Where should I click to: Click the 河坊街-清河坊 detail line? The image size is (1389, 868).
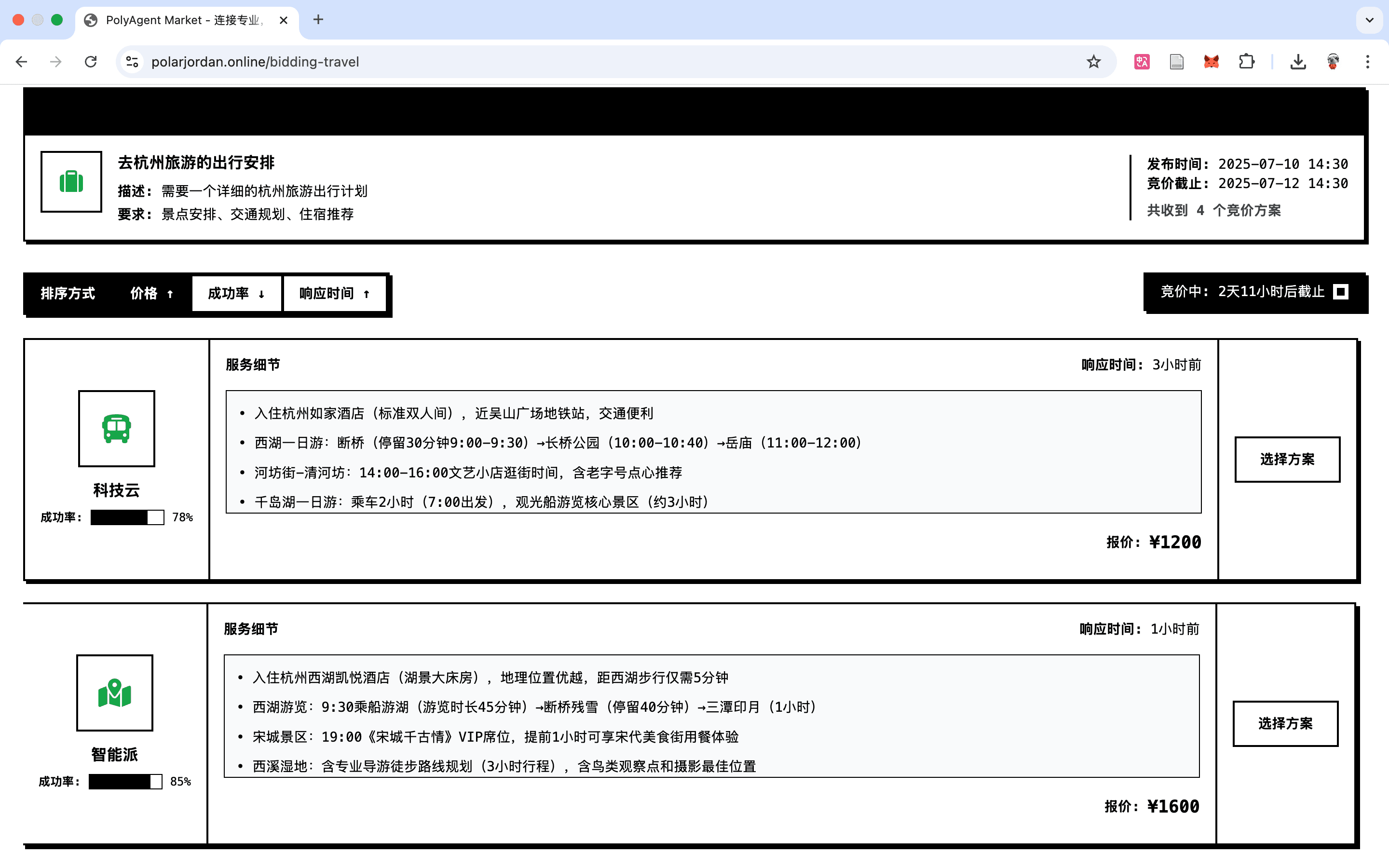pos(468,473)
